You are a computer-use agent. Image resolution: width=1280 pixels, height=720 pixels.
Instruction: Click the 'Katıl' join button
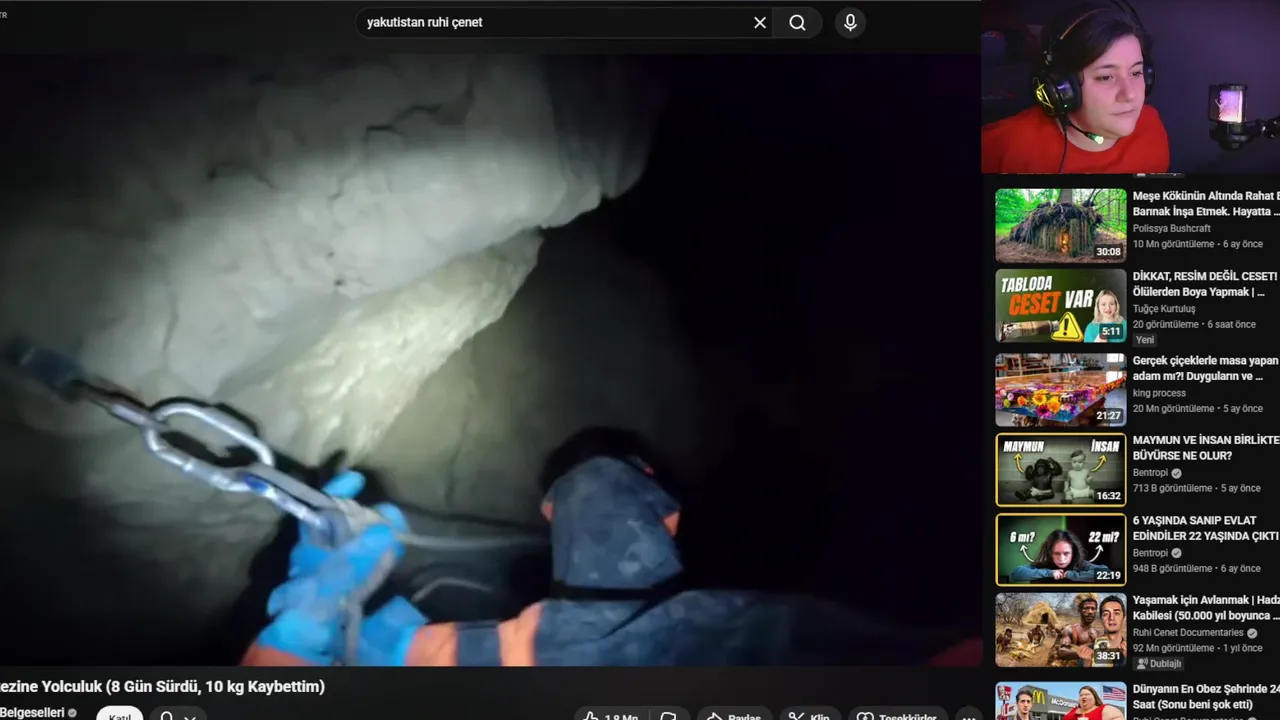click(120, 714)
